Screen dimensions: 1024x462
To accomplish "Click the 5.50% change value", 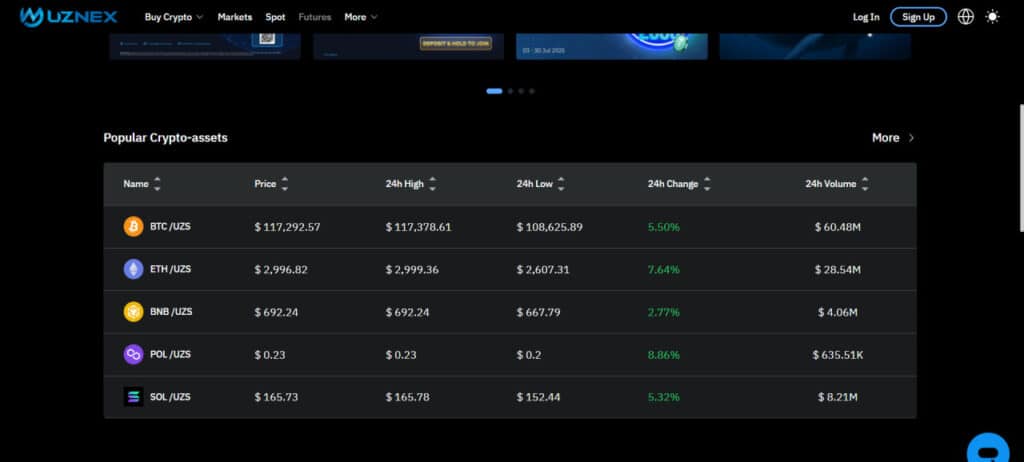I will click(x=664, y=227).
